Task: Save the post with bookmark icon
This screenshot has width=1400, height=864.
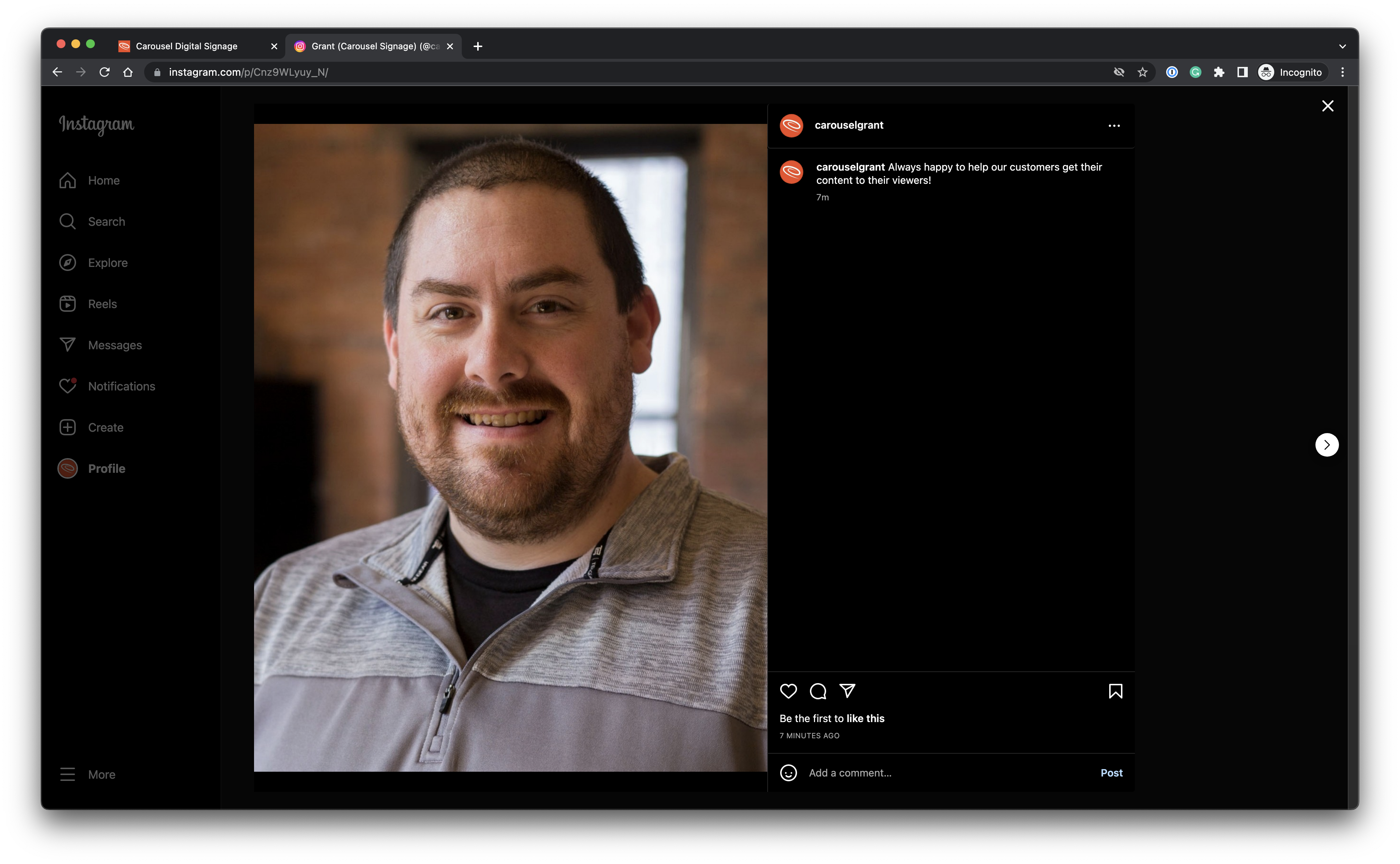Action: (1115, 691)
